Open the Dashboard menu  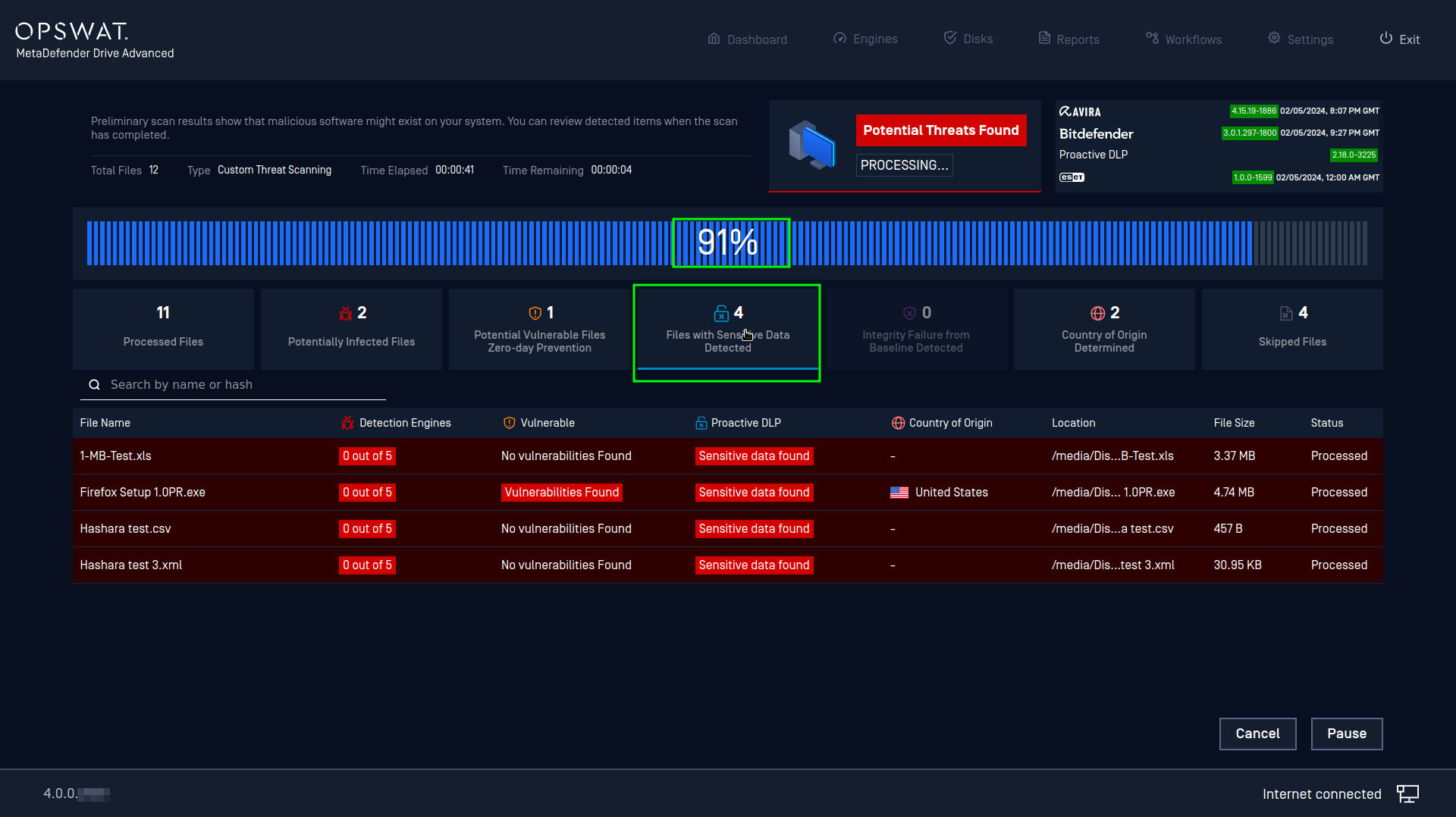pos(747,39)
